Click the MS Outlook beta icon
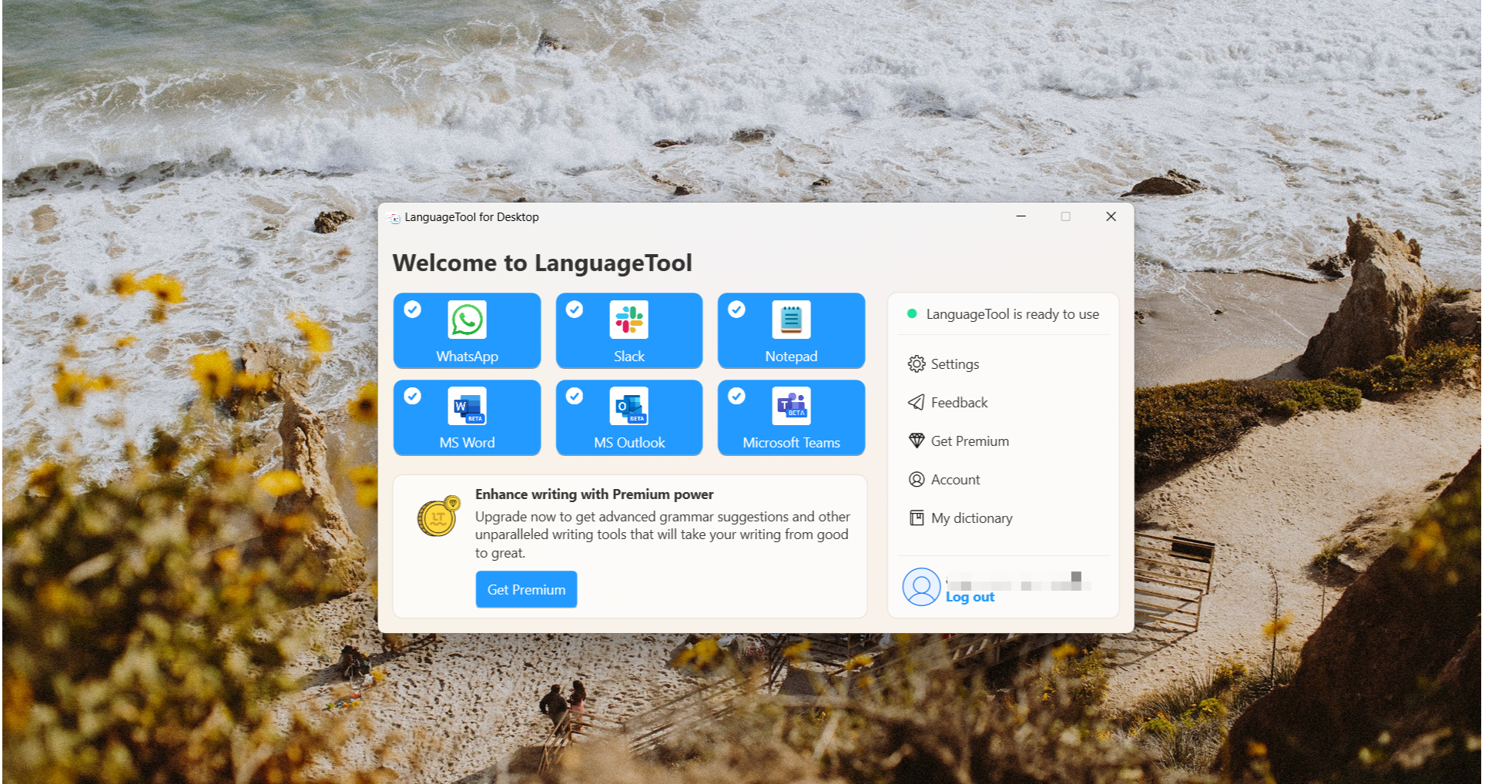Image resolution: width=1512 pixels, height=784 pixels. [x=629, y=406]
